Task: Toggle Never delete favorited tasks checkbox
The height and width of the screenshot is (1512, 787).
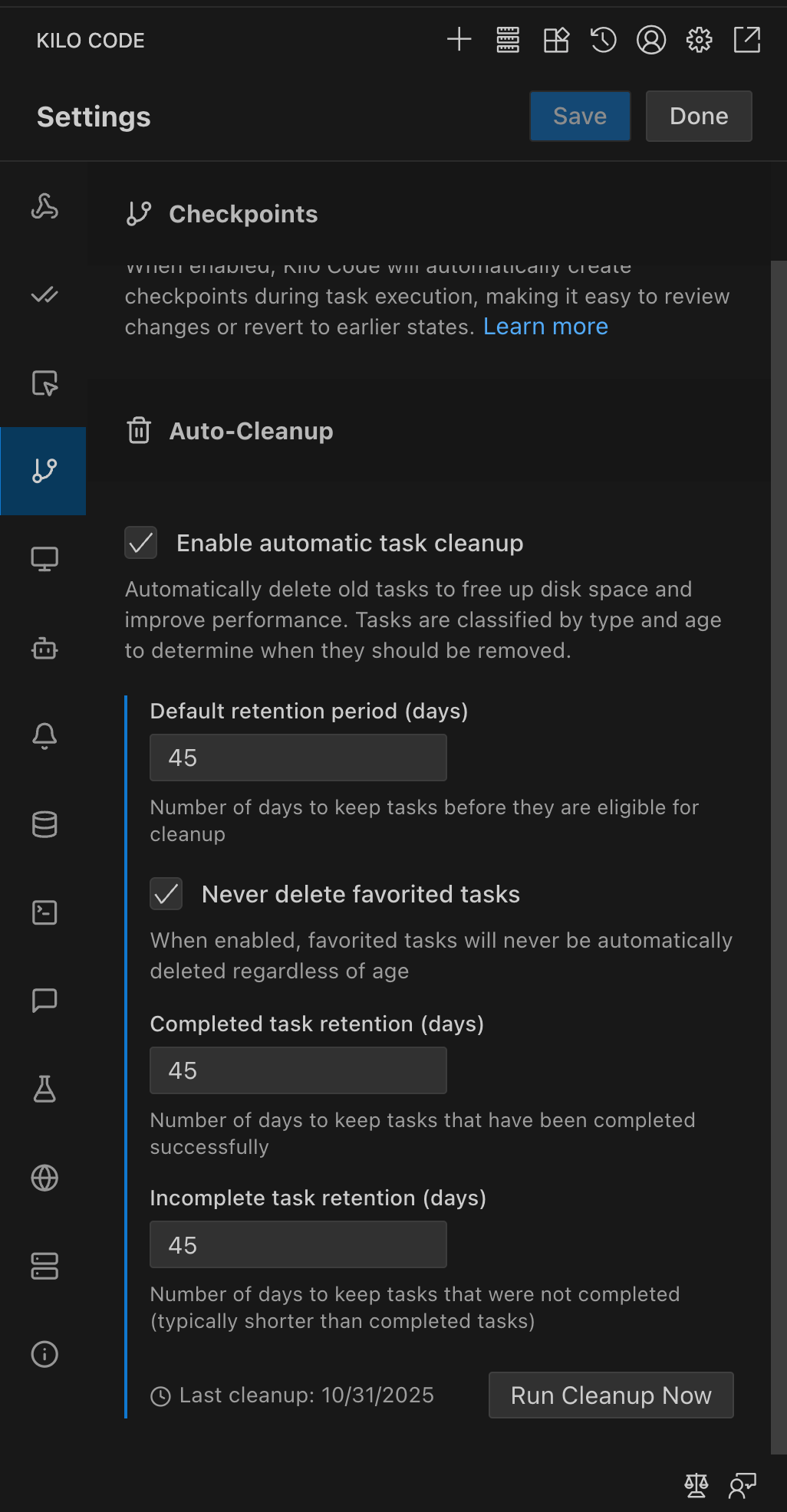Action: pyautogui.click(x=166, y=894)
